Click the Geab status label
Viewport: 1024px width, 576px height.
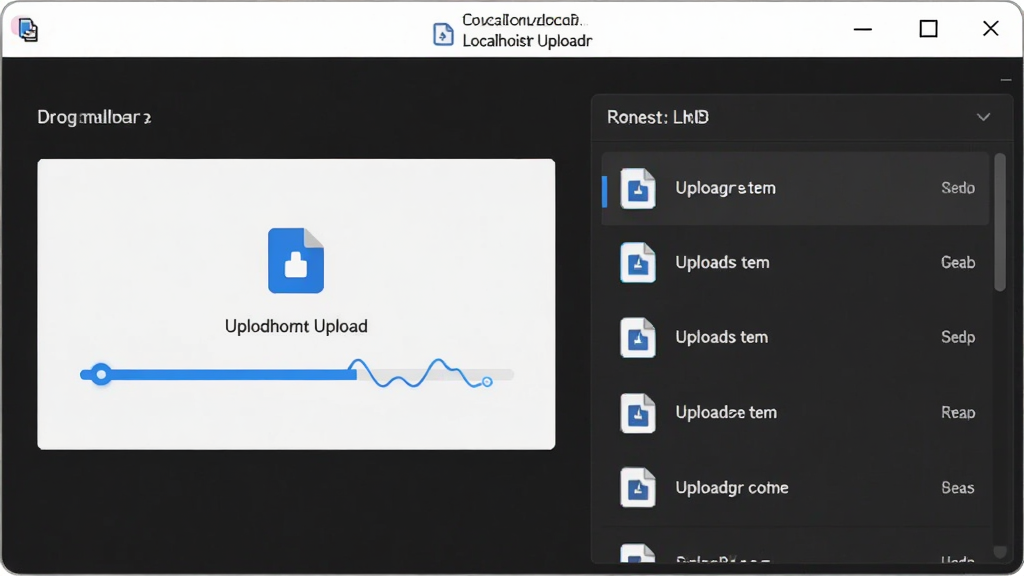957,263
